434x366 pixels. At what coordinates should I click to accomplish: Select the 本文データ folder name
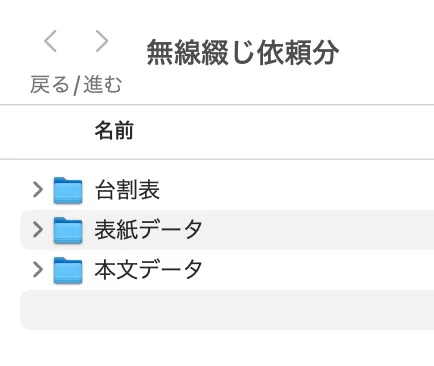(148, 269)
